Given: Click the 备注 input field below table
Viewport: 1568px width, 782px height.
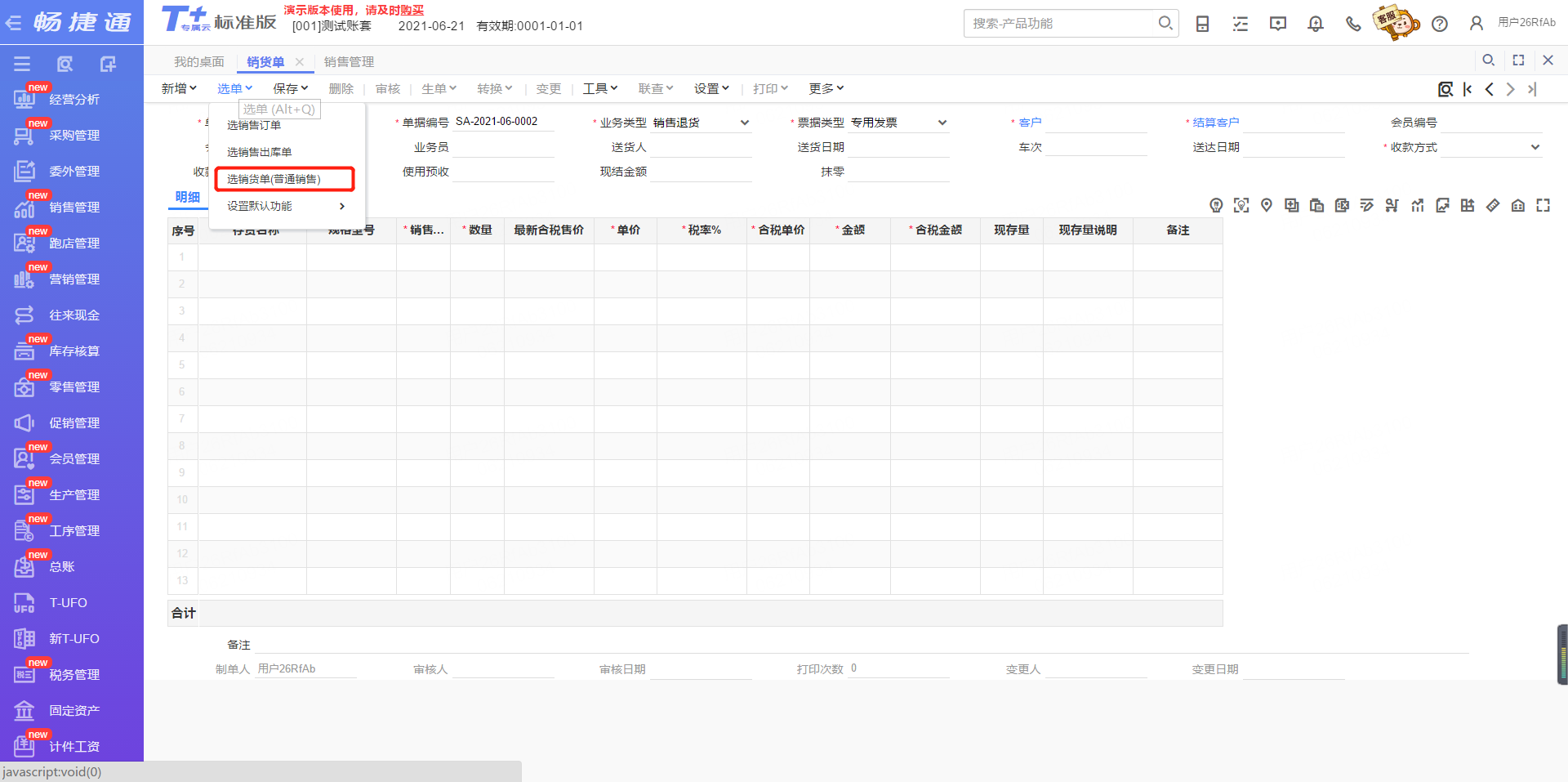Looking at the screenshot, I should (861, 645).
